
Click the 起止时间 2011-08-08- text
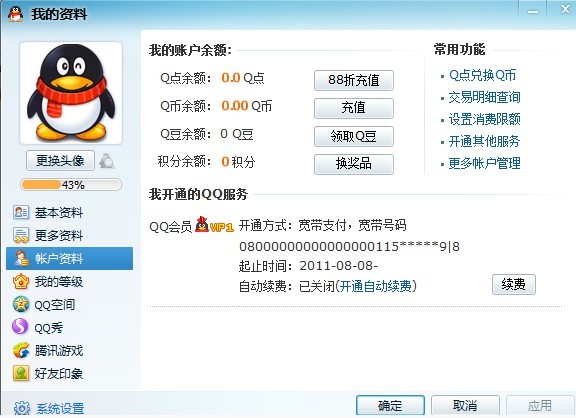308,266
